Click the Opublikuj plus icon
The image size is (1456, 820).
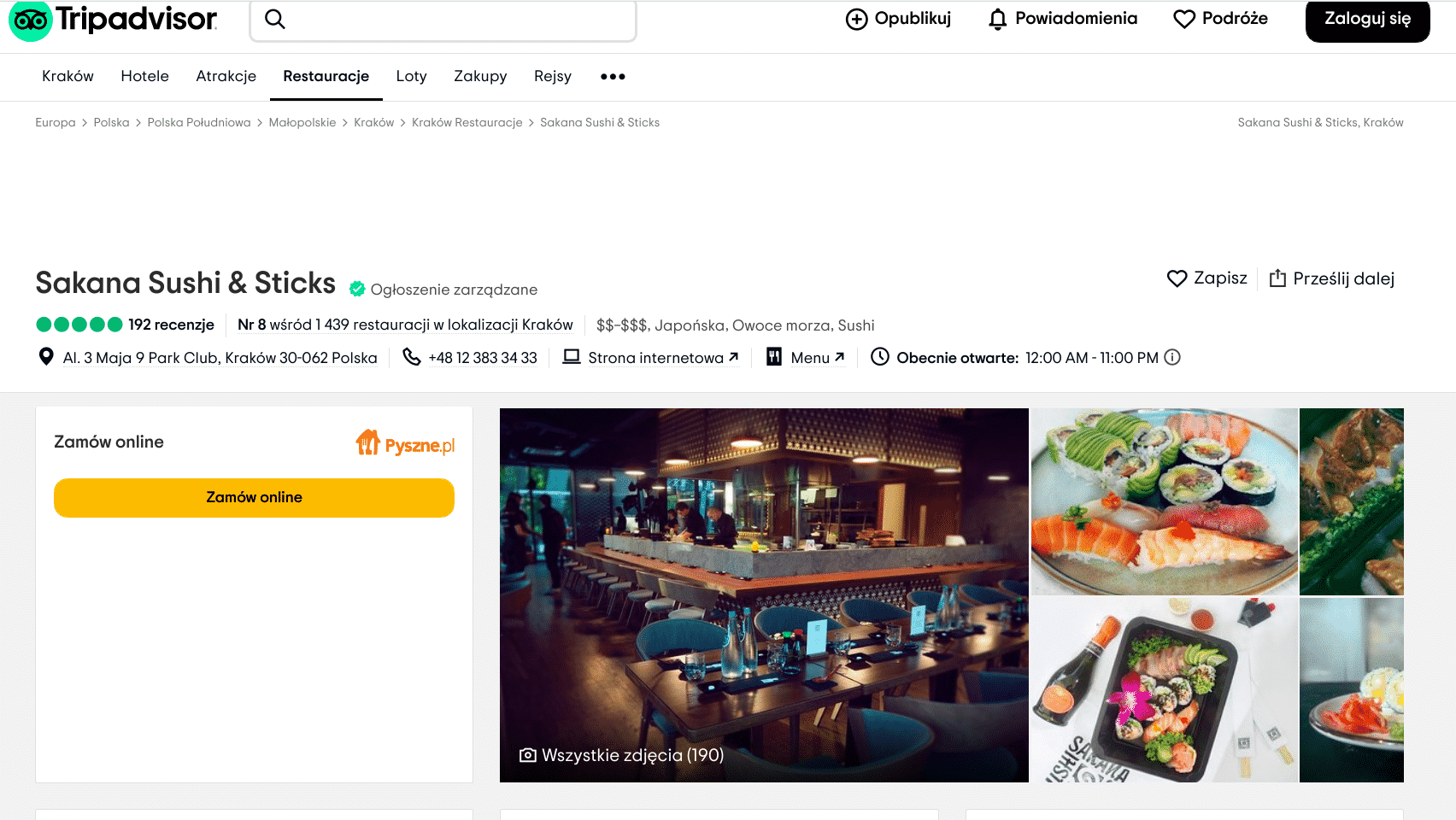coord(856,19)
